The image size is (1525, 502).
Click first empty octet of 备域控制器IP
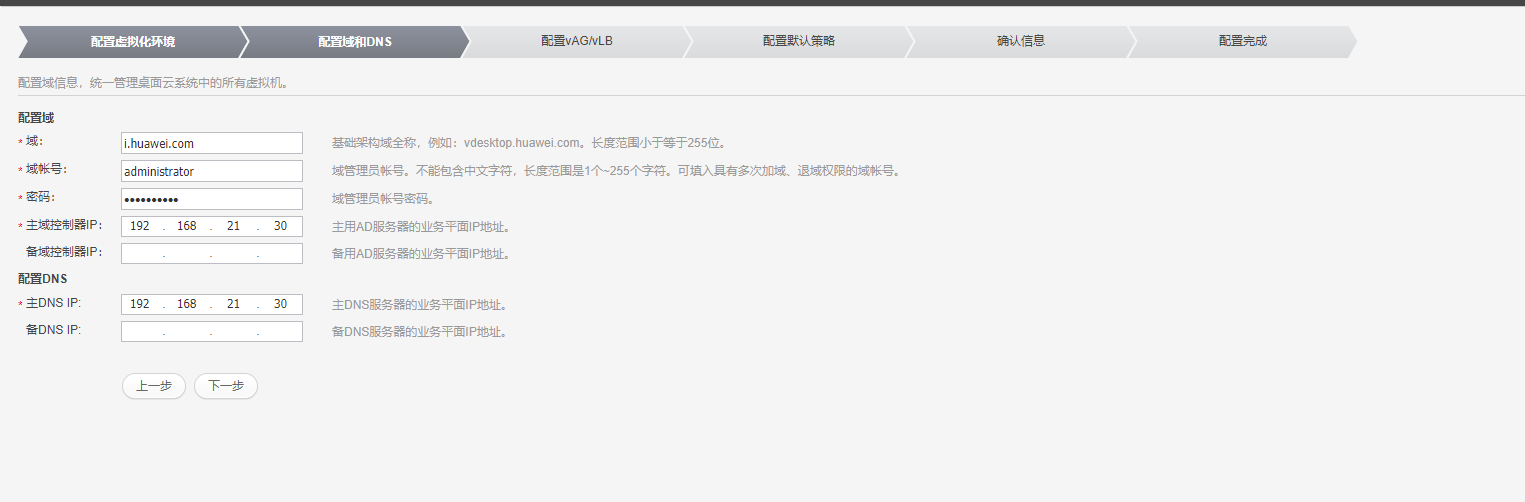pyautogui.click(x=140, y=254)
